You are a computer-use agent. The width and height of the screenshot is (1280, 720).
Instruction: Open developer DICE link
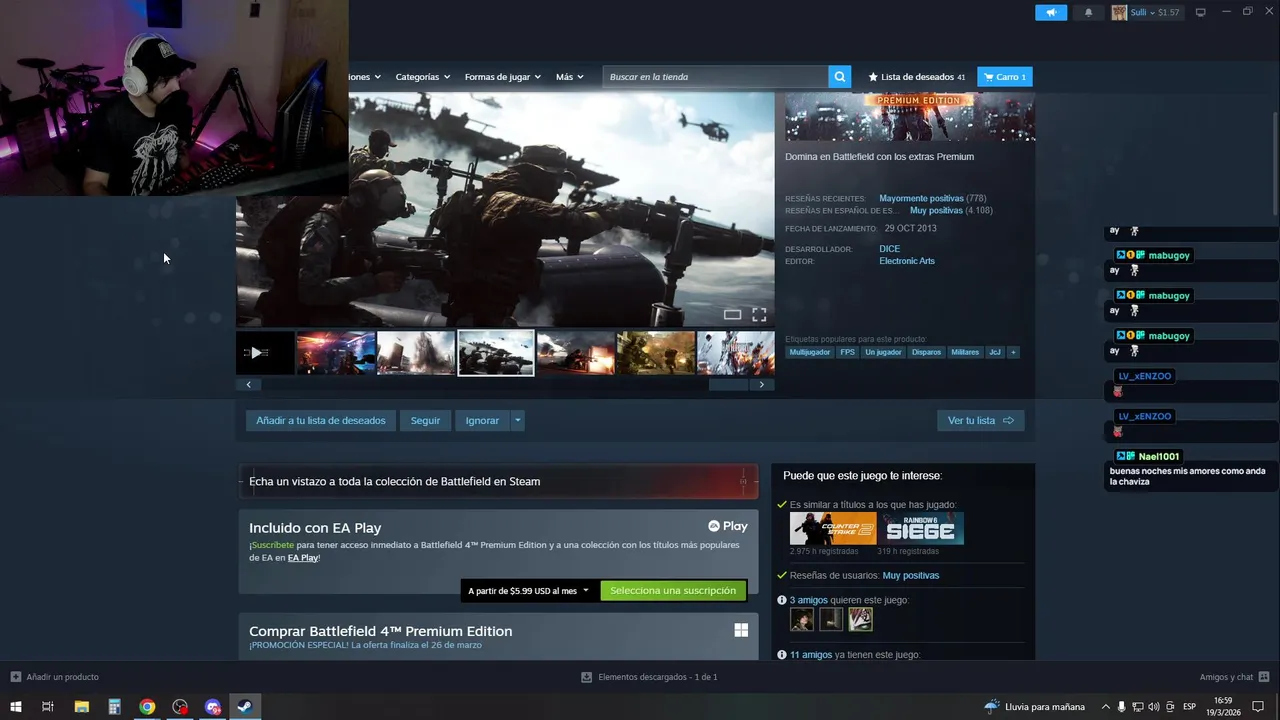click(889, 249)
